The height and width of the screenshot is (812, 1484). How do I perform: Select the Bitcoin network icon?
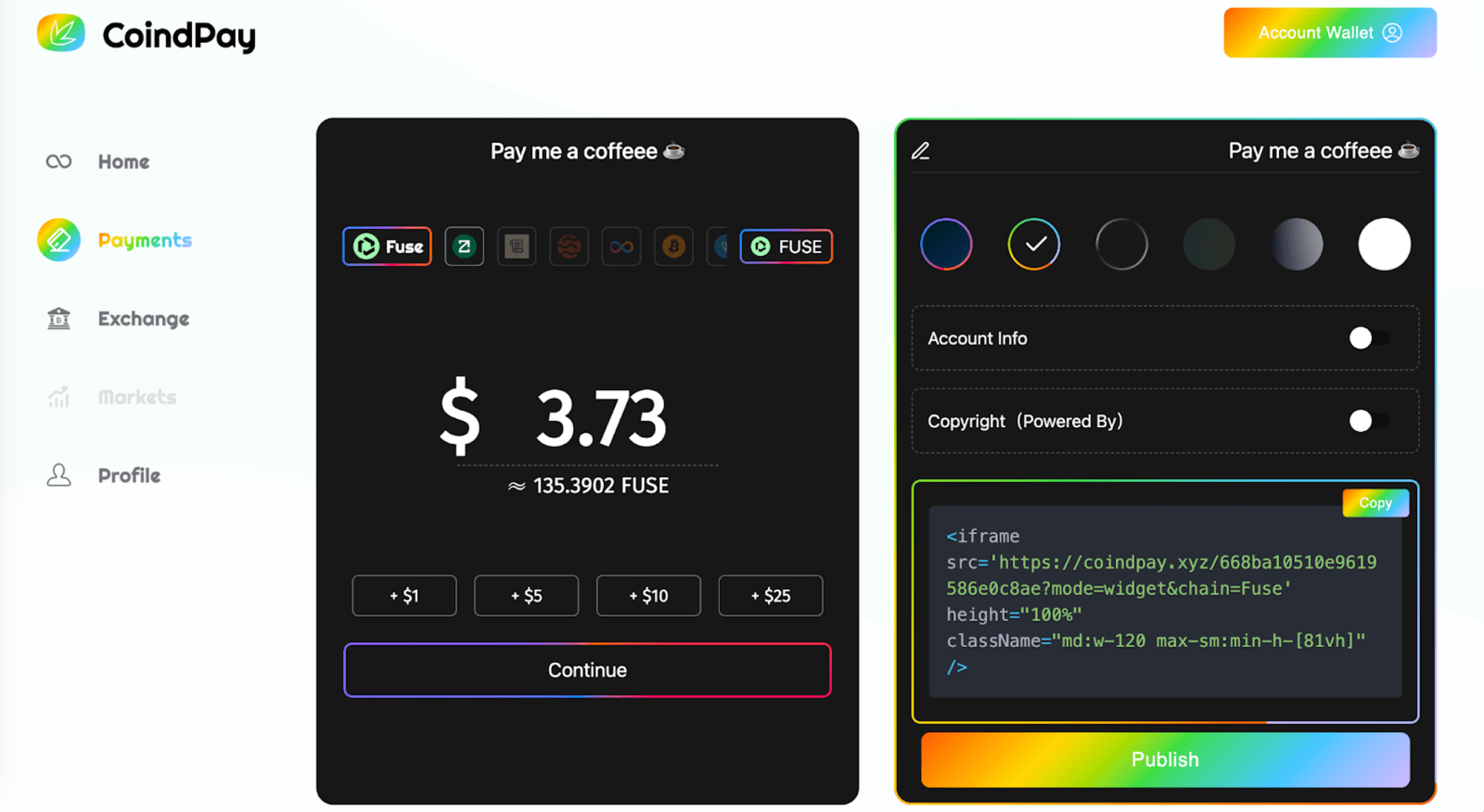pos(673,247)
